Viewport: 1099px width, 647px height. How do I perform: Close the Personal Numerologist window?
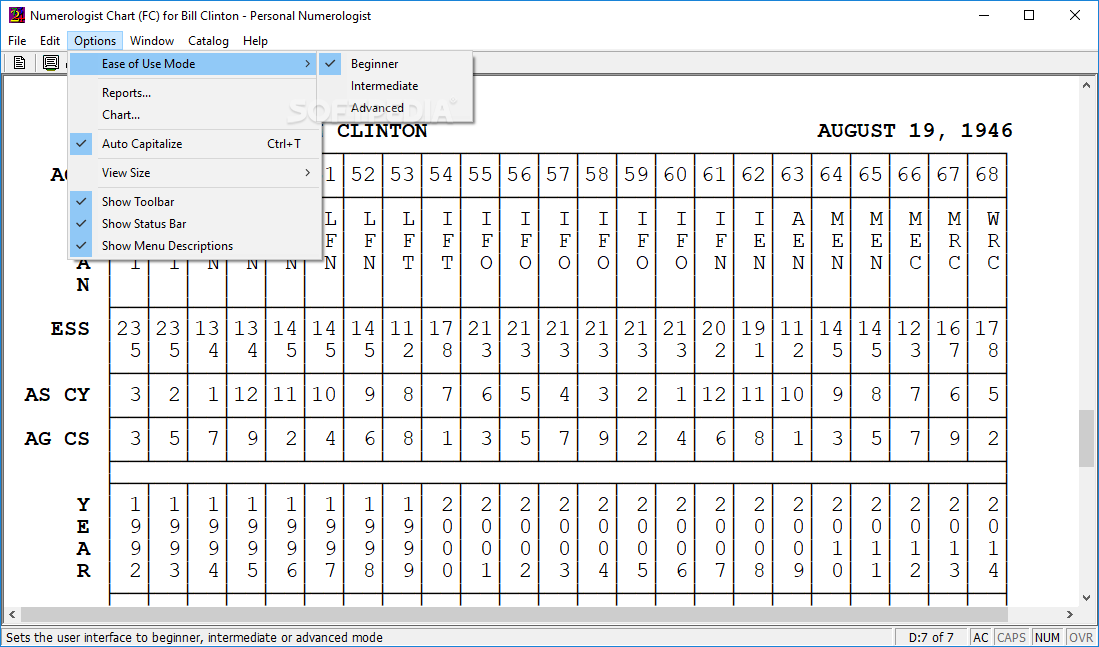click(1075, 15)
